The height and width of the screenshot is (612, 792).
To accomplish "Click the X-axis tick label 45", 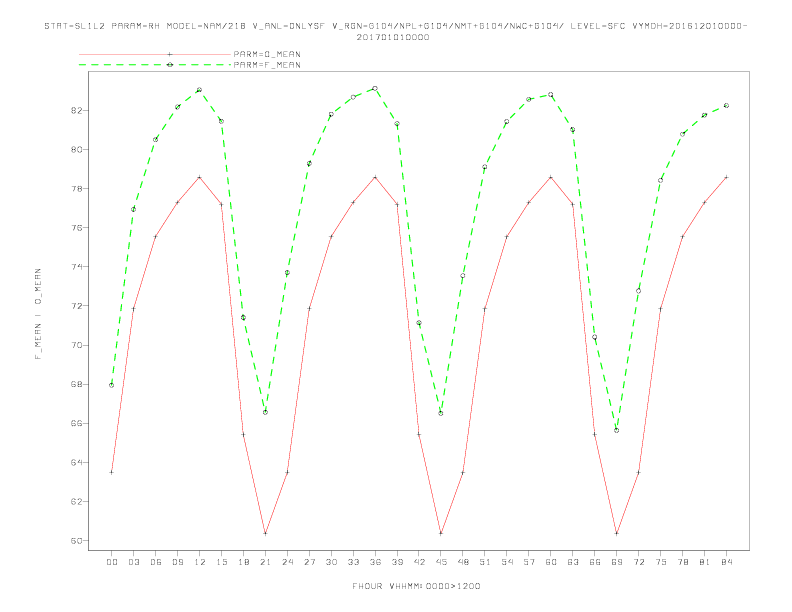I will coord(441,562).
